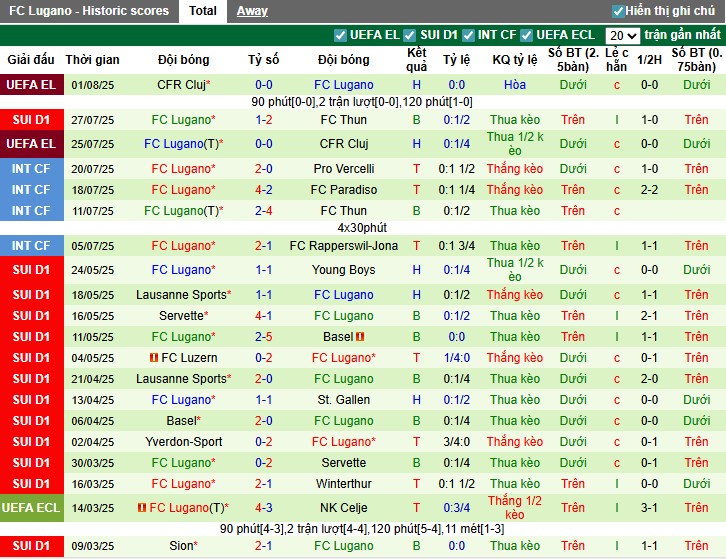726x559 pixels.
Task: Click the Lẻ chẵn column header
Action: click(x=617, y=60)
